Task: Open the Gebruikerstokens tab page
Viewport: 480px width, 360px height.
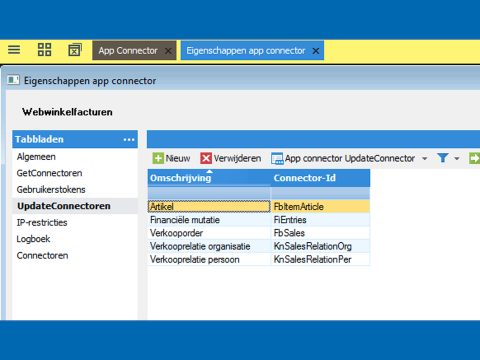Action: point(51,189)
